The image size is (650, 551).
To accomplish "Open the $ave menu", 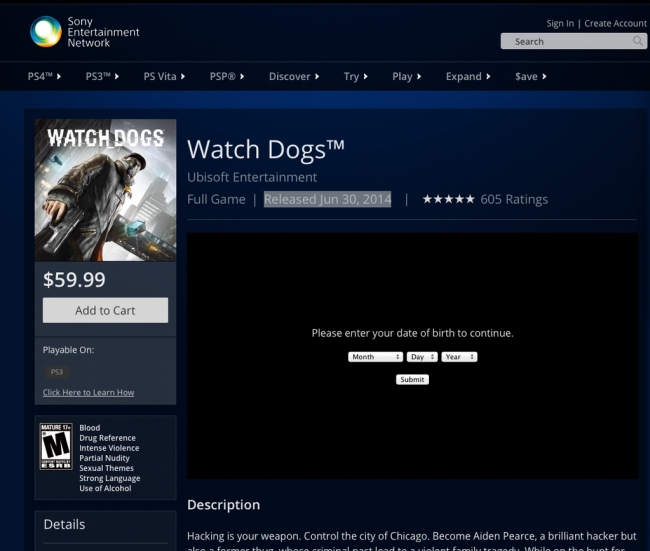I will [x=530, y=77].
